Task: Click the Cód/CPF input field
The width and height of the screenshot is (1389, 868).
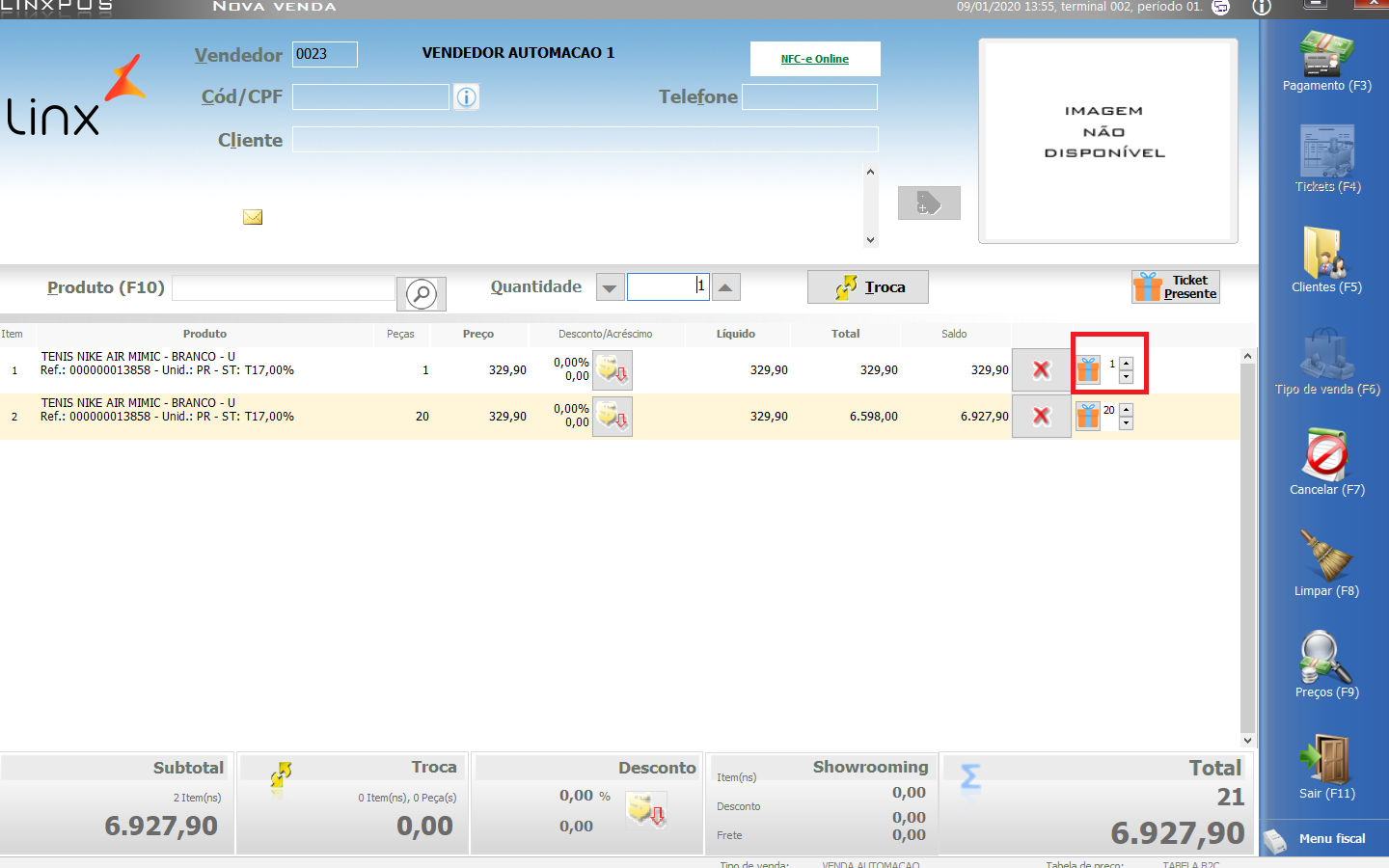Action: 371,96
